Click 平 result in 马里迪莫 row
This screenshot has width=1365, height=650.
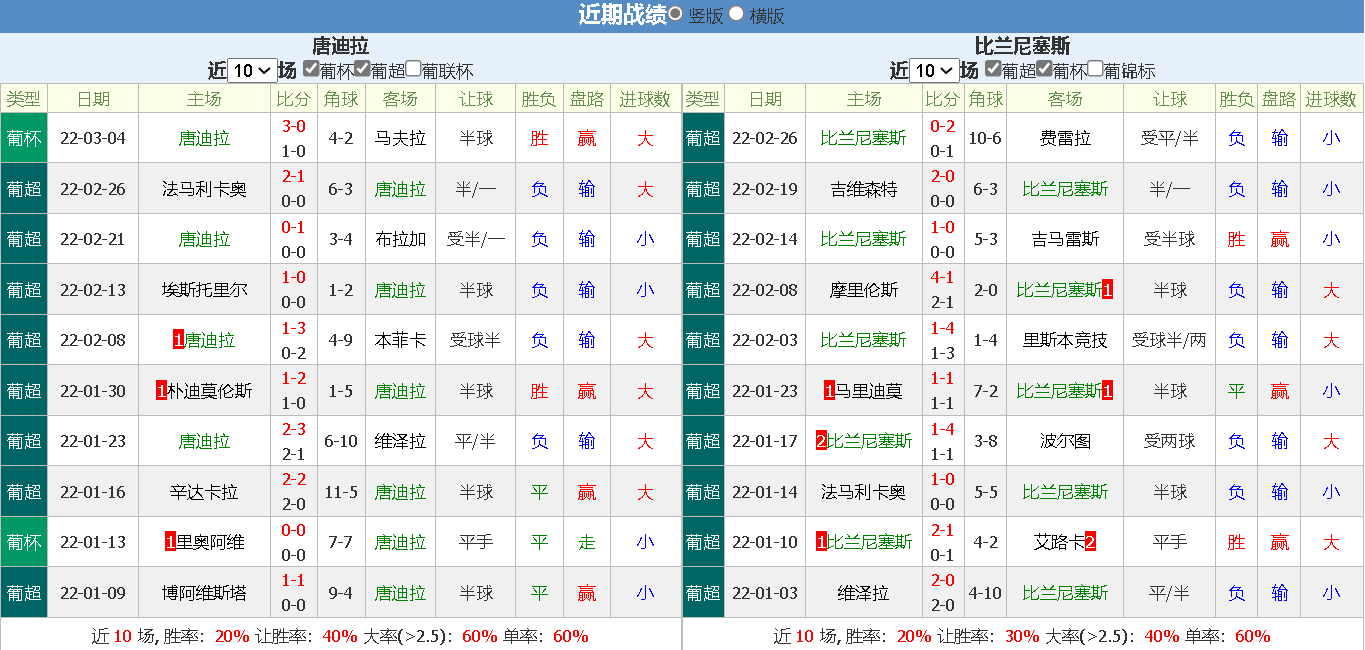pos(1237,391)
